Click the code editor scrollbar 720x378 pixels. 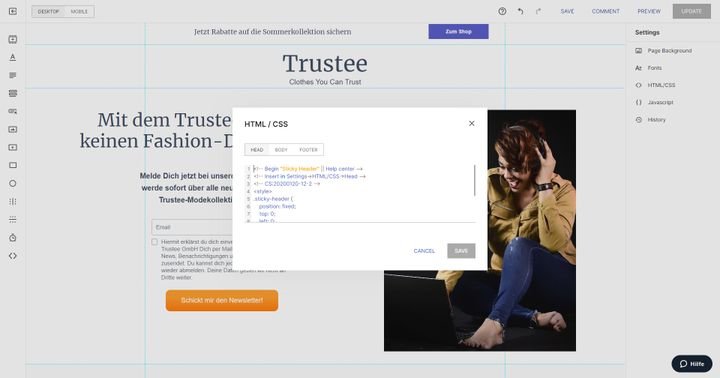click(474, 181)
